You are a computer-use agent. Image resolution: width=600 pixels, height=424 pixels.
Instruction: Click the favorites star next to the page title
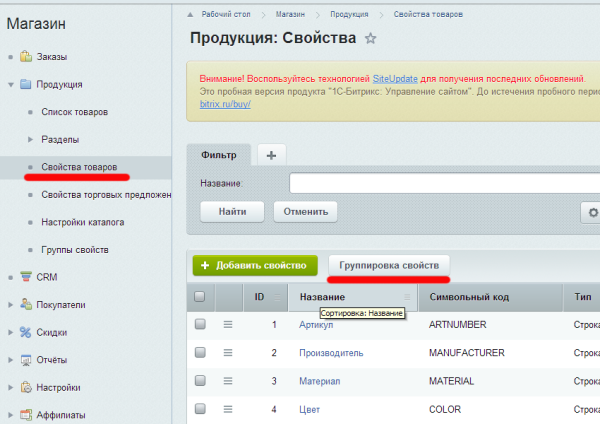click(x=371, y=39)
